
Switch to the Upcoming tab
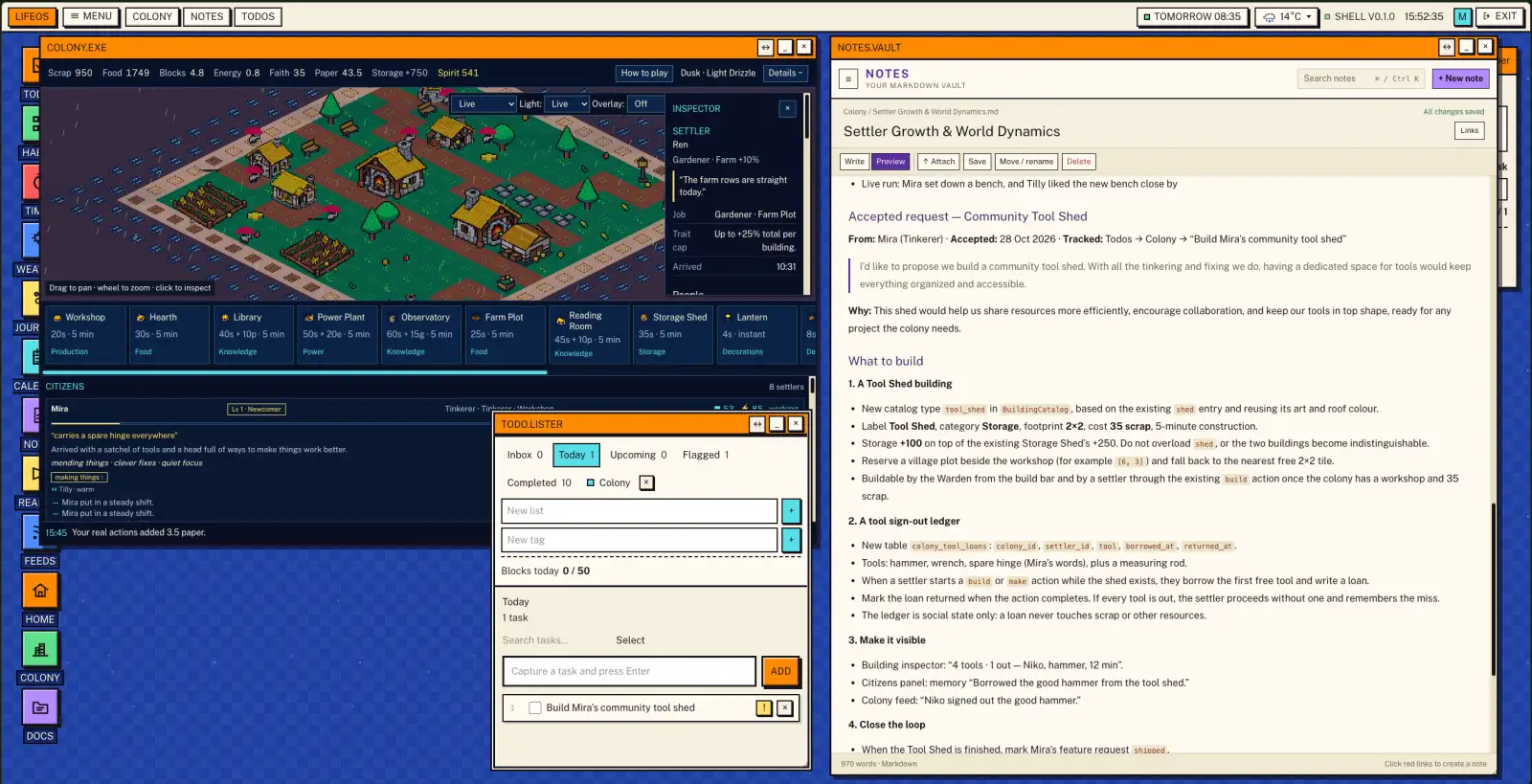click(x=639, y=455)
